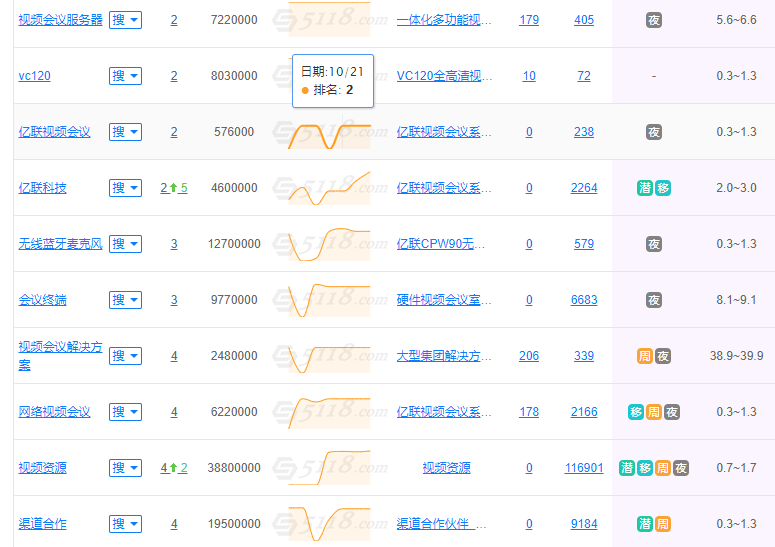Expand 搜 dropdown for vc120
This screenshot has width=775, height=547.
tap(126, 76)
